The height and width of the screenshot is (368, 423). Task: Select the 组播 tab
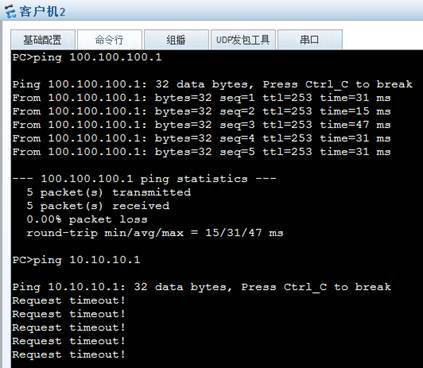(176, 40)
